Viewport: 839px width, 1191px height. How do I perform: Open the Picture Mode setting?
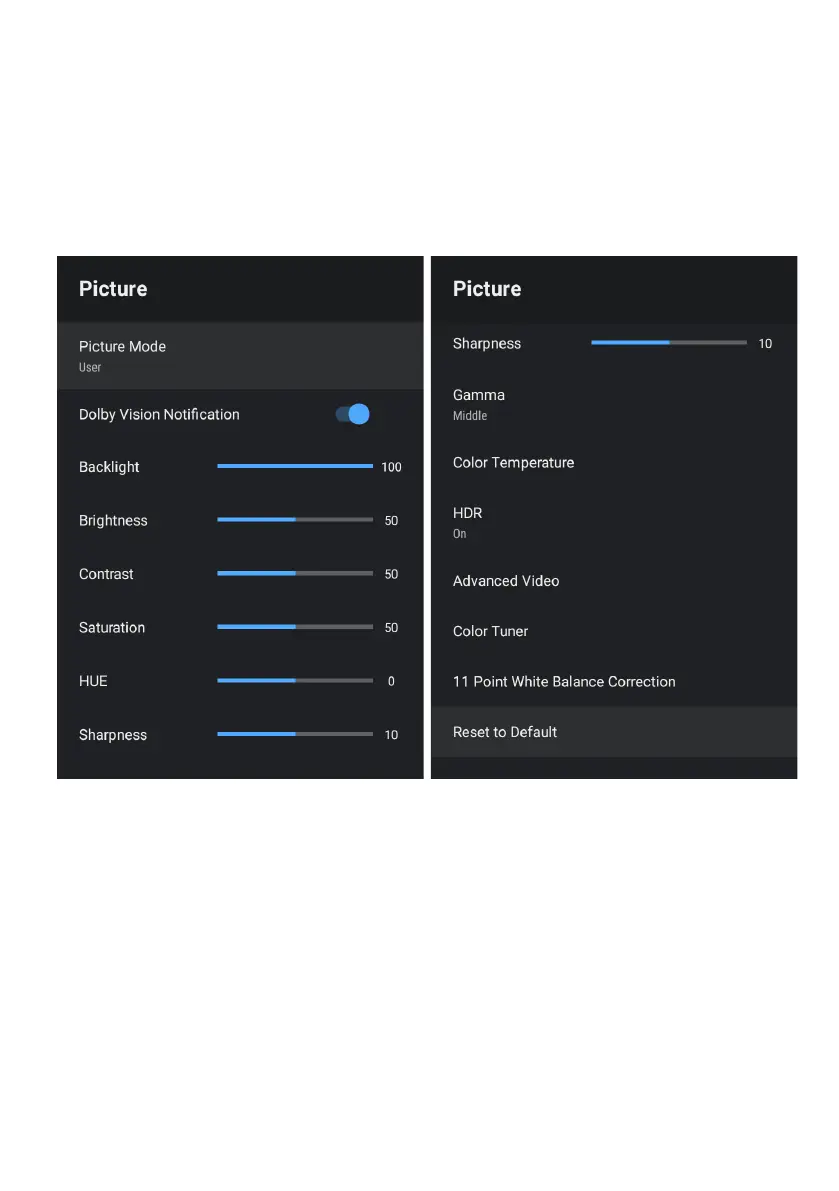(240, 355)
